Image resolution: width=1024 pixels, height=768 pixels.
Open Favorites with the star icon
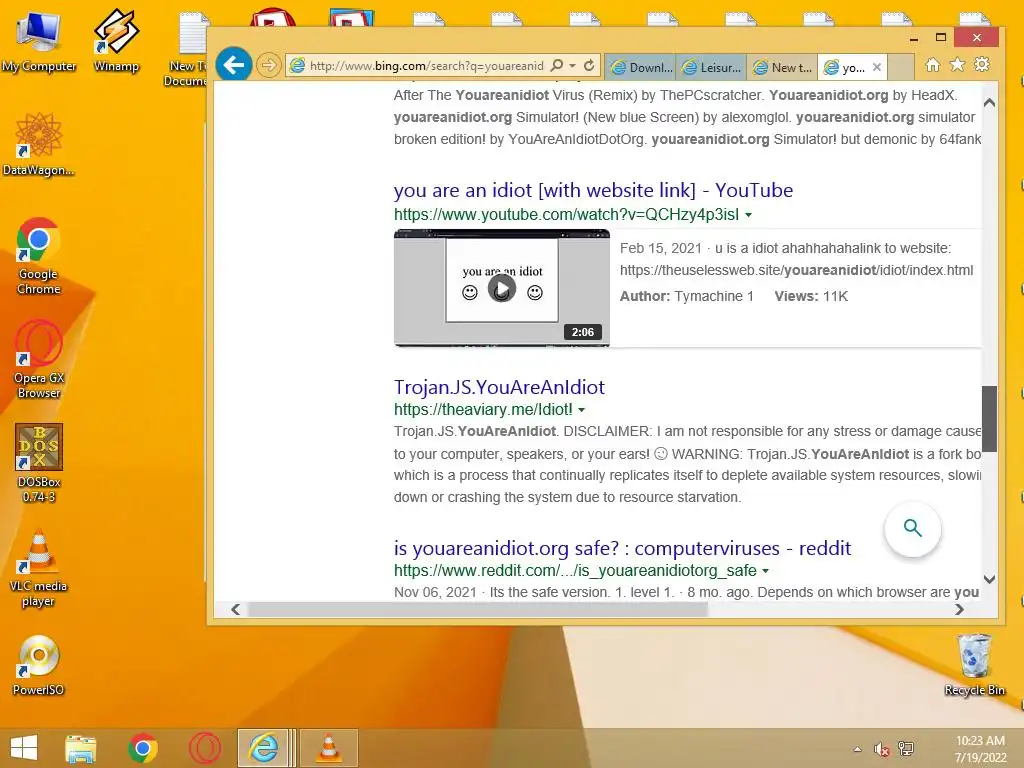(957, 64)
